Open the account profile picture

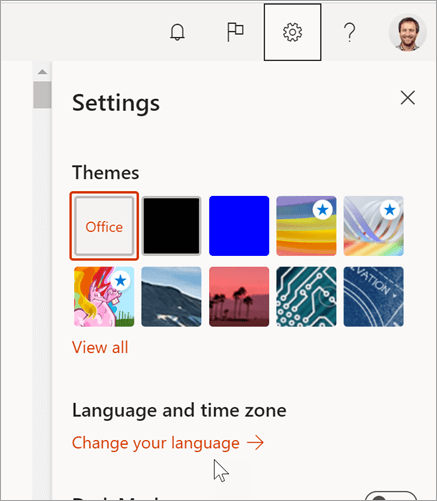pos(408,32)
